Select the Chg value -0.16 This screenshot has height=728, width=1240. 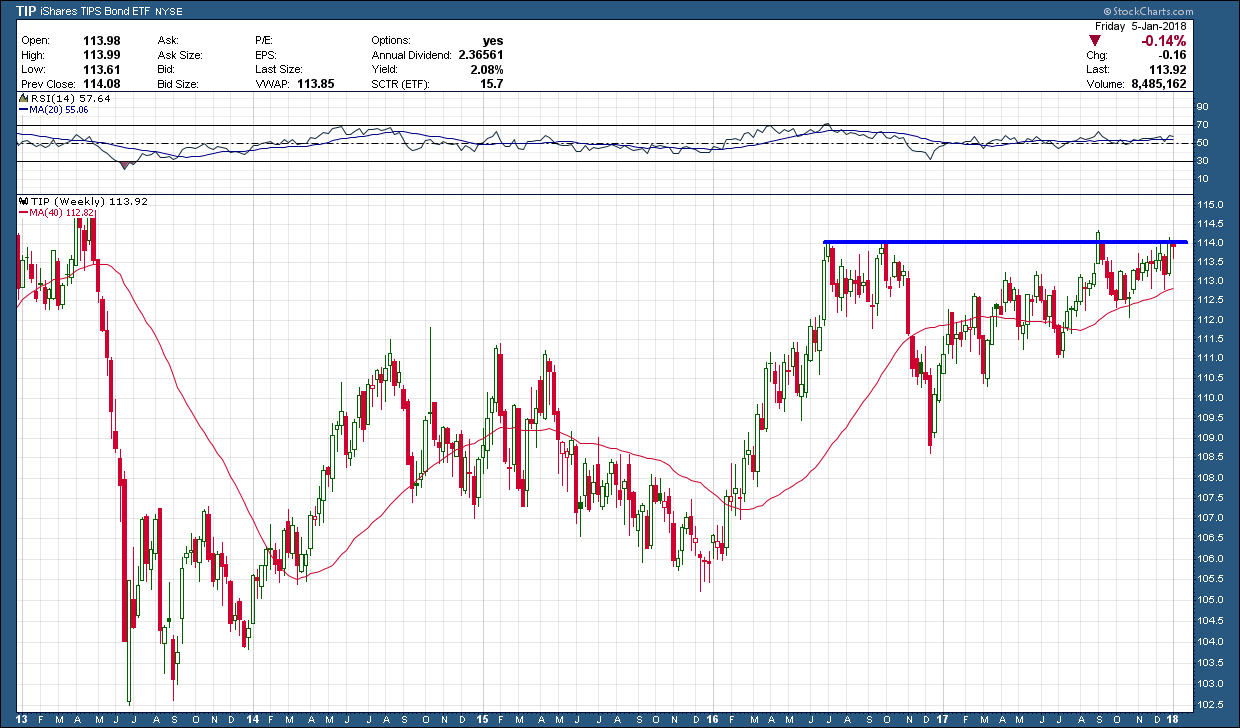pos(1173,55)
